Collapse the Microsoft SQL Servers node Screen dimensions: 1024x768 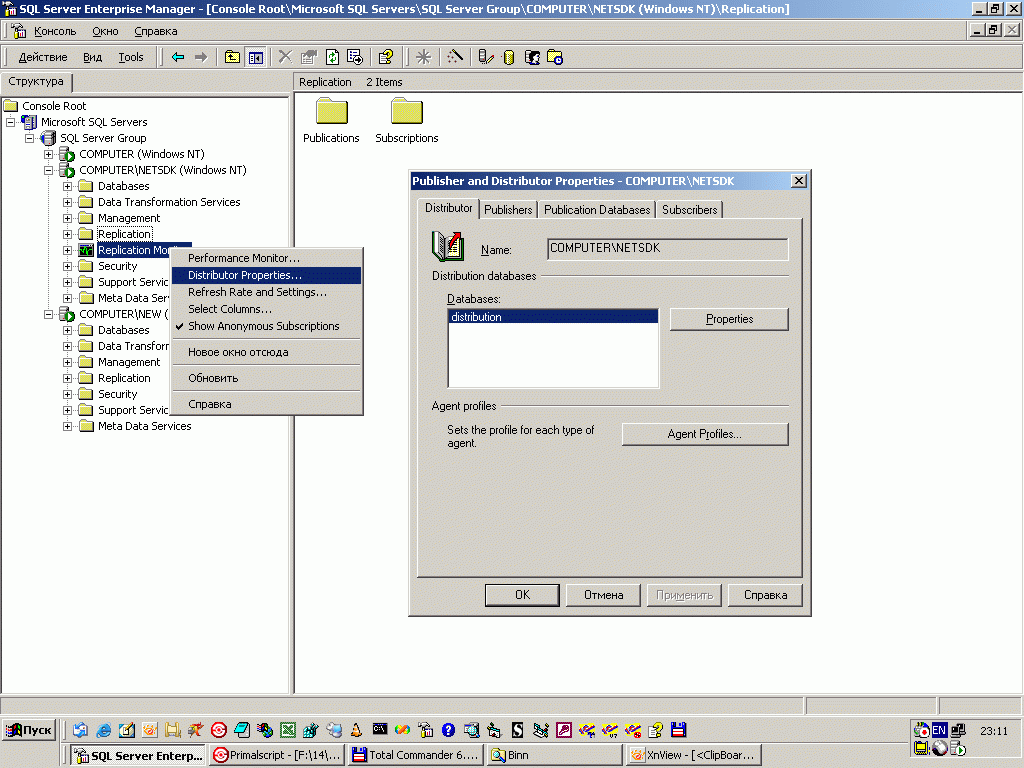click(10, 122)
